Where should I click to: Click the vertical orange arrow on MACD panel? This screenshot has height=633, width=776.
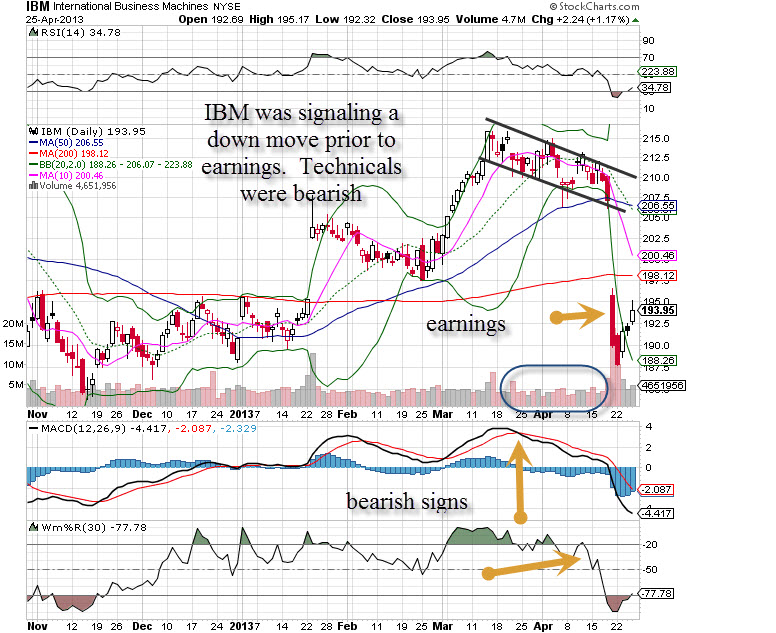point(519,481)
